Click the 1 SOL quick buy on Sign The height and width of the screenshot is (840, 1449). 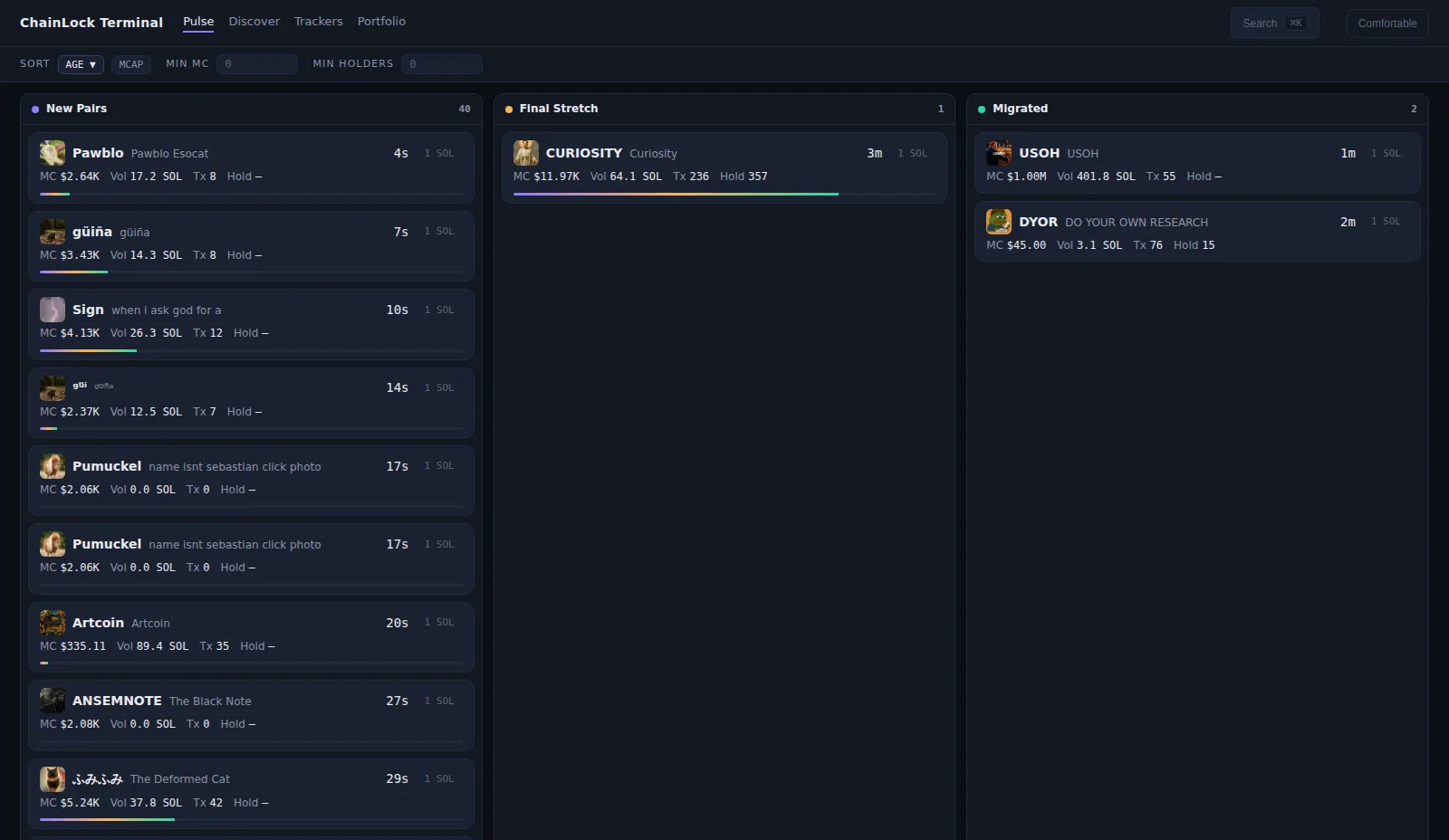439,310
